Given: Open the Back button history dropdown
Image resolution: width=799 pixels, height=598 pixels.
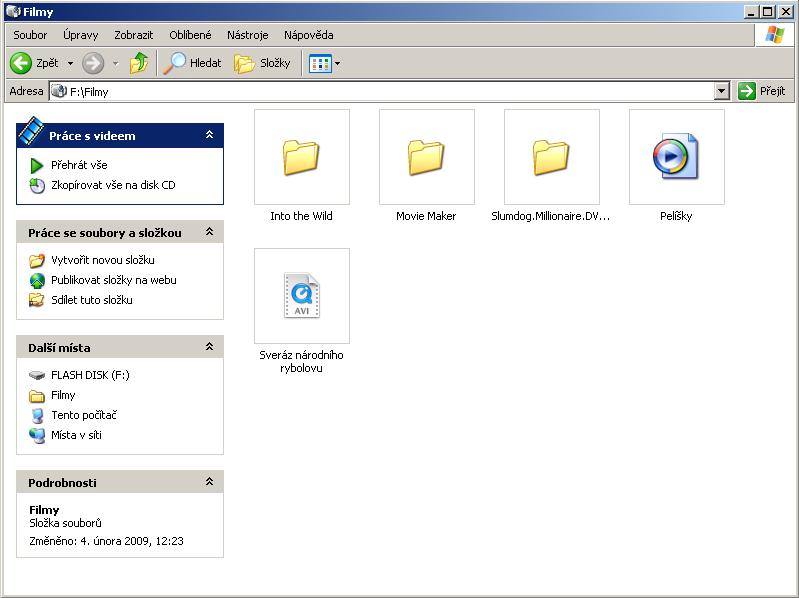Looking at the screenshot, I should (x=70, y=64).
